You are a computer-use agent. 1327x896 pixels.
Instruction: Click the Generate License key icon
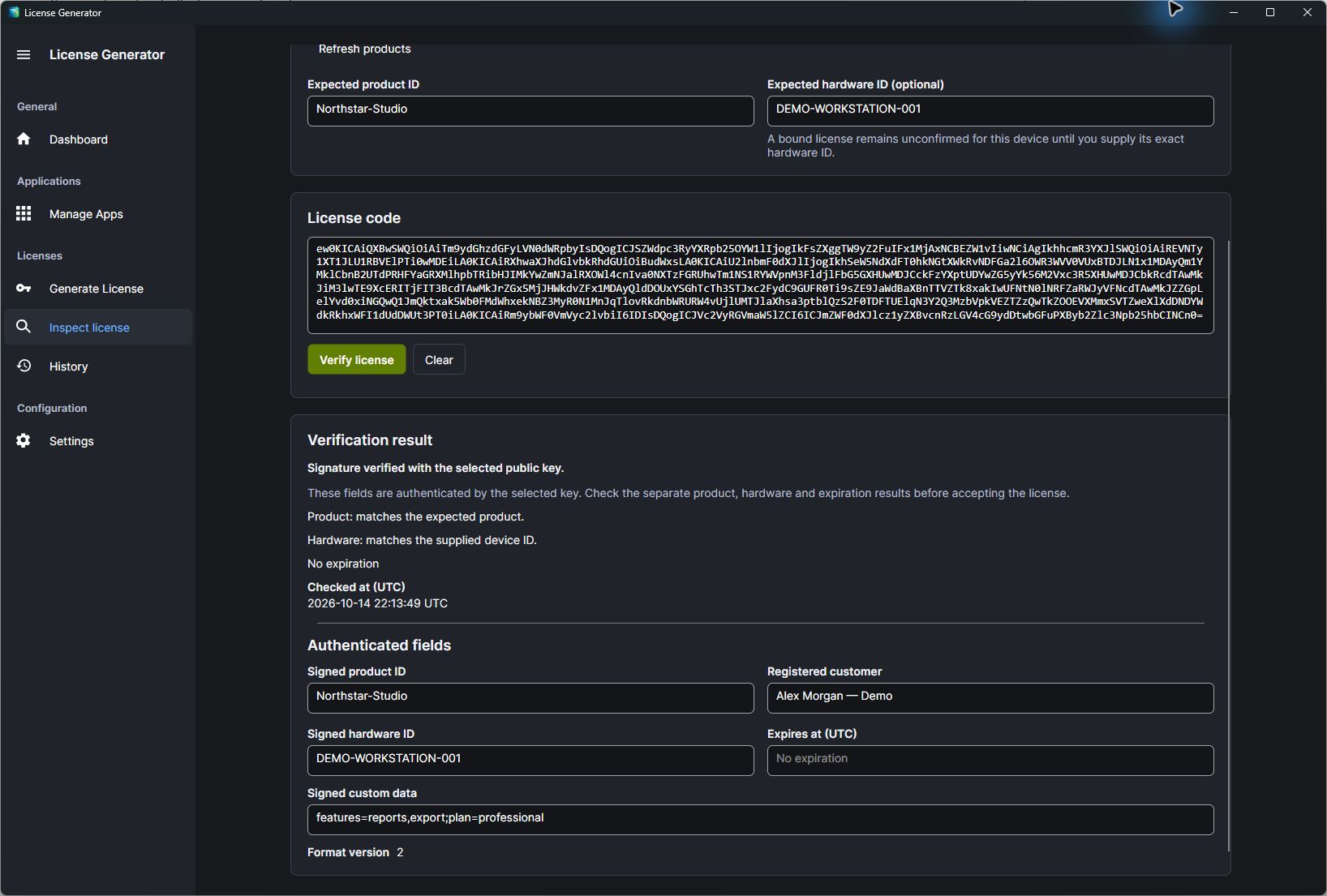tap(24, 288)
